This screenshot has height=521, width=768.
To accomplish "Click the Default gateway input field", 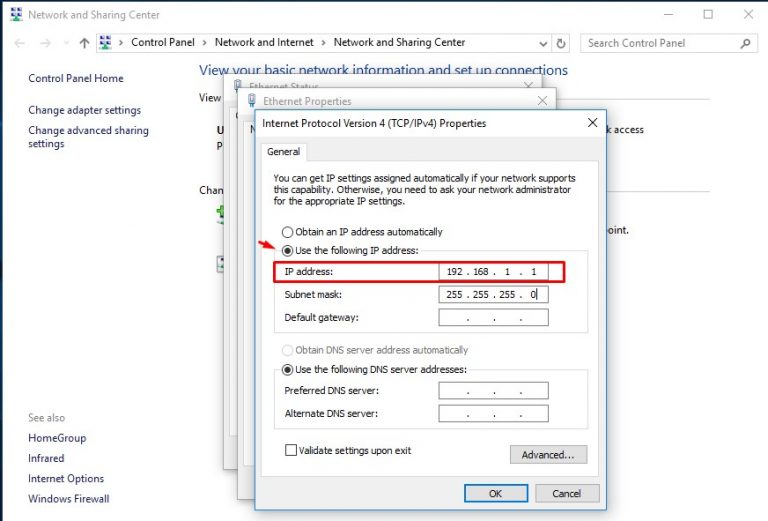I will coord(493,317).
